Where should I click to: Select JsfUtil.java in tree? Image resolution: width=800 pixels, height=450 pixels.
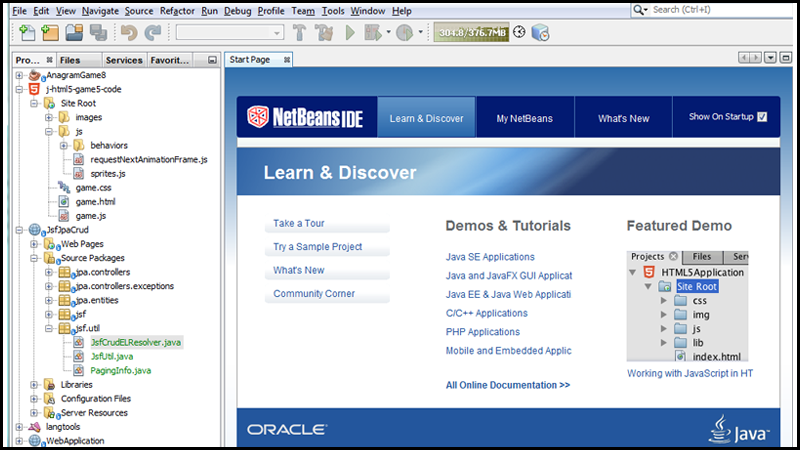pos(112,356)
